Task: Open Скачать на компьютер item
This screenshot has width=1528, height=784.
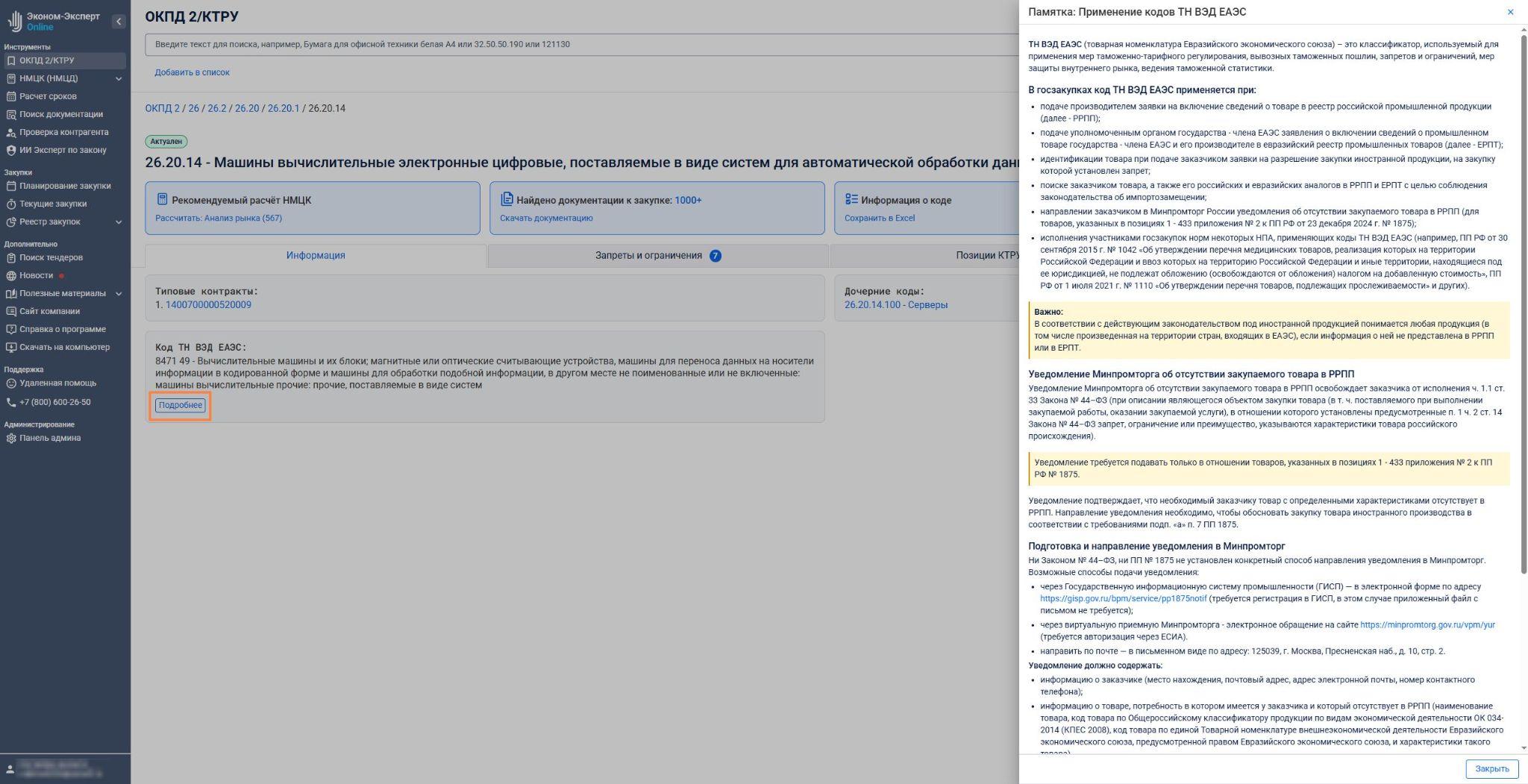Action: point(64,347)
